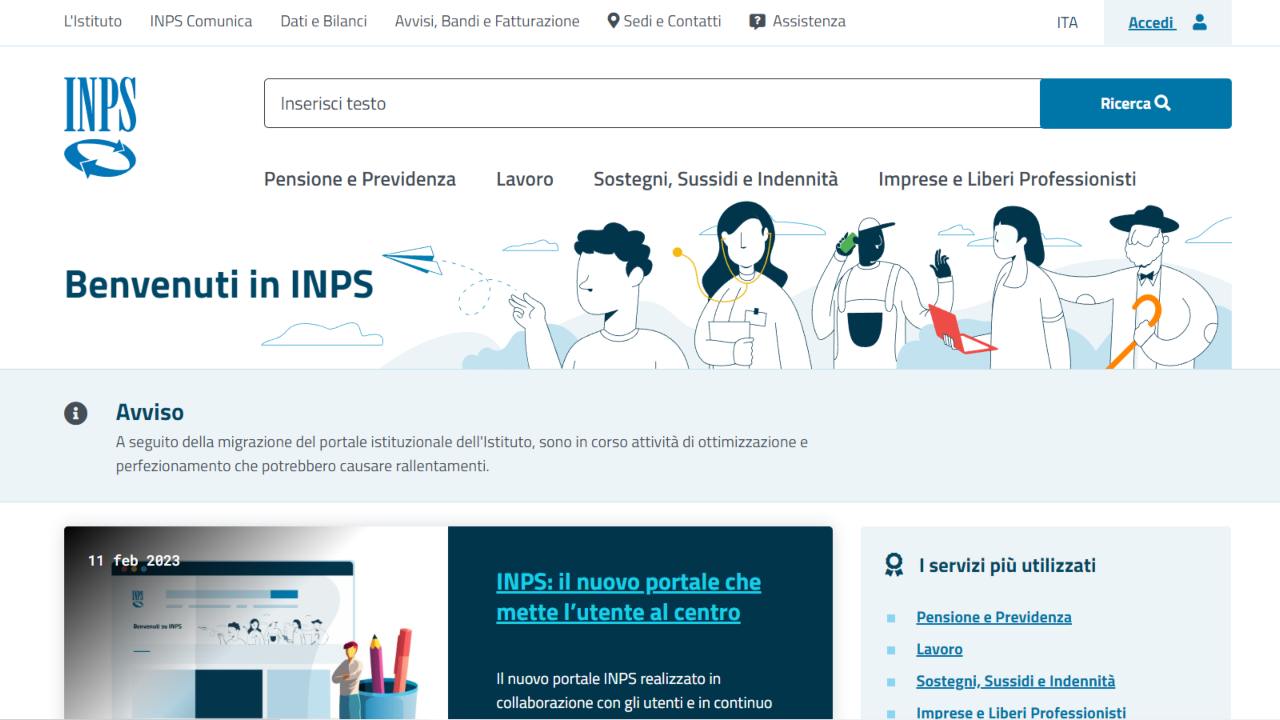The height and width of the screenshot is (720, 1280).
Task: Click the INPS logo
Action: [x=100, y=127]
